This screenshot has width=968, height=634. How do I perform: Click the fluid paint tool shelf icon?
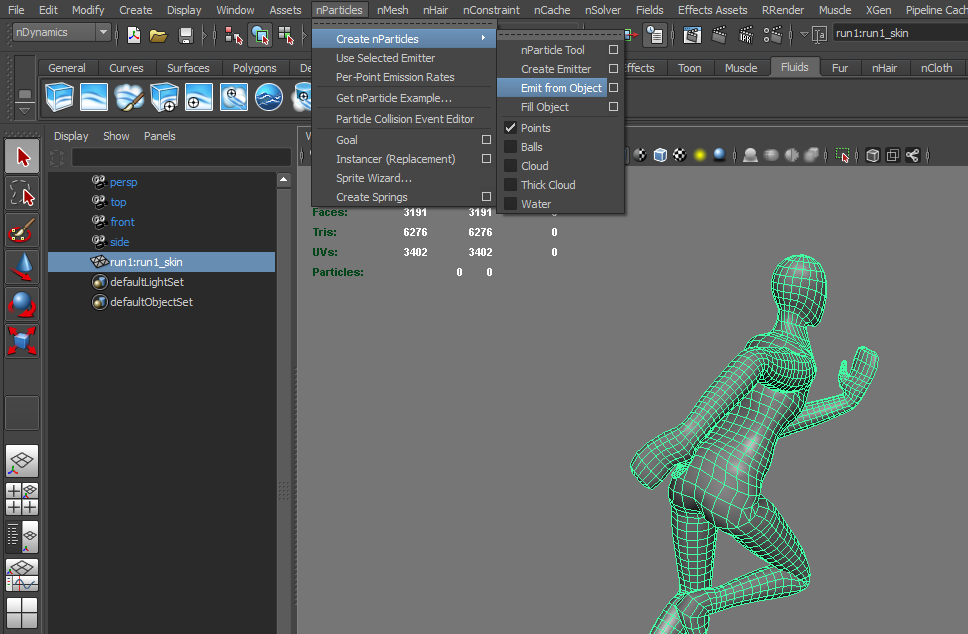coord(129,98)
